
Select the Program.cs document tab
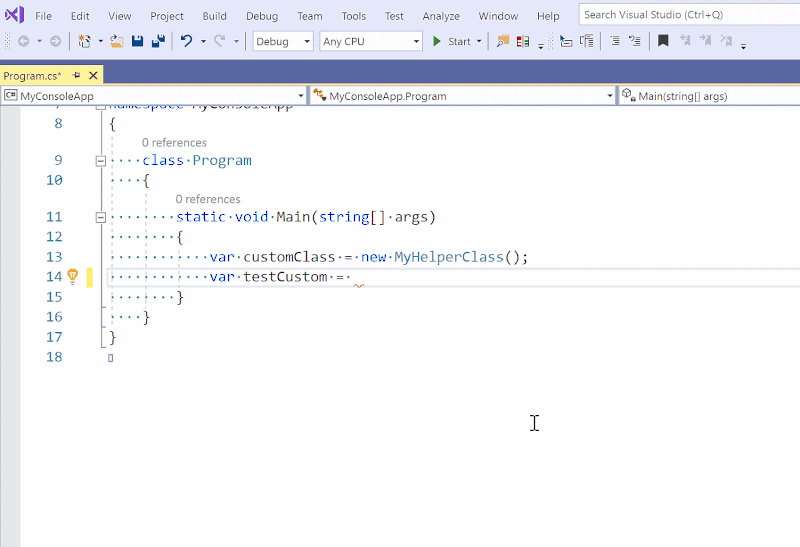click(32, 76)
